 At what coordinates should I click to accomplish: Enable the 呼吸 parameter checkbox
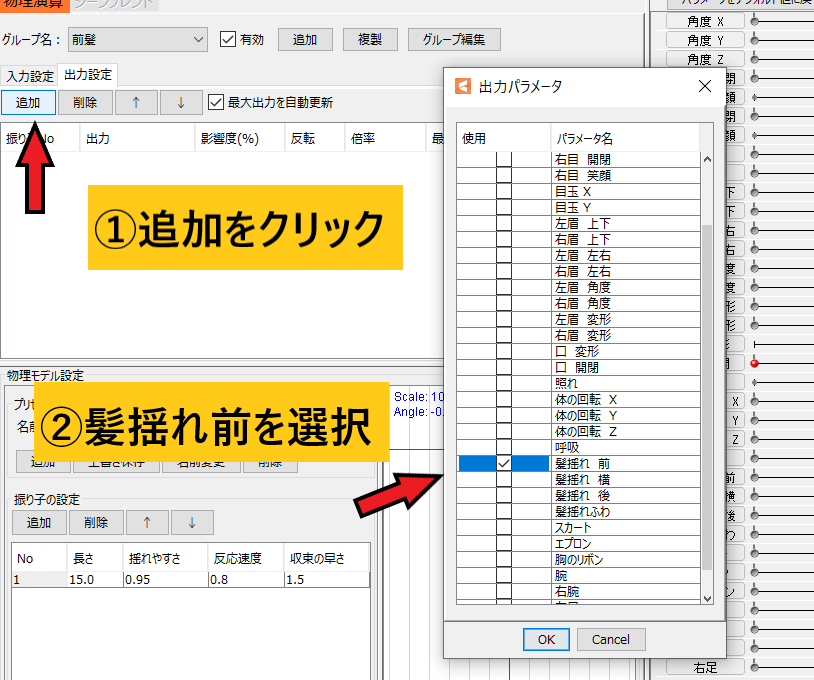click(x=504, y=448)
